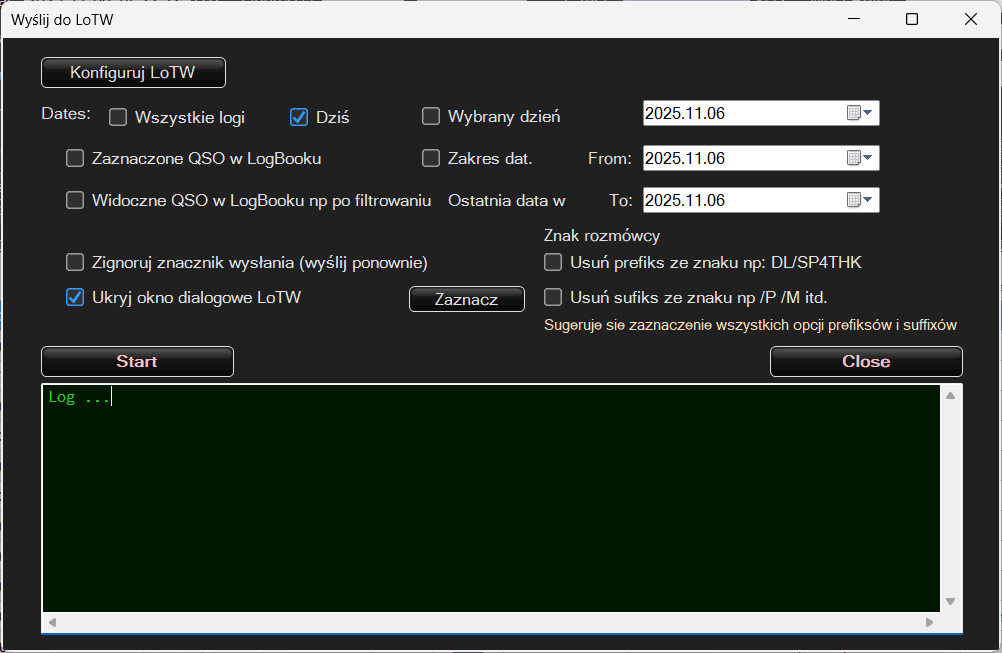This screenshot has width=1002, height=653.
Task: Enable Zaznaczone QSO w LogBooku
Action: coord(75,158)
